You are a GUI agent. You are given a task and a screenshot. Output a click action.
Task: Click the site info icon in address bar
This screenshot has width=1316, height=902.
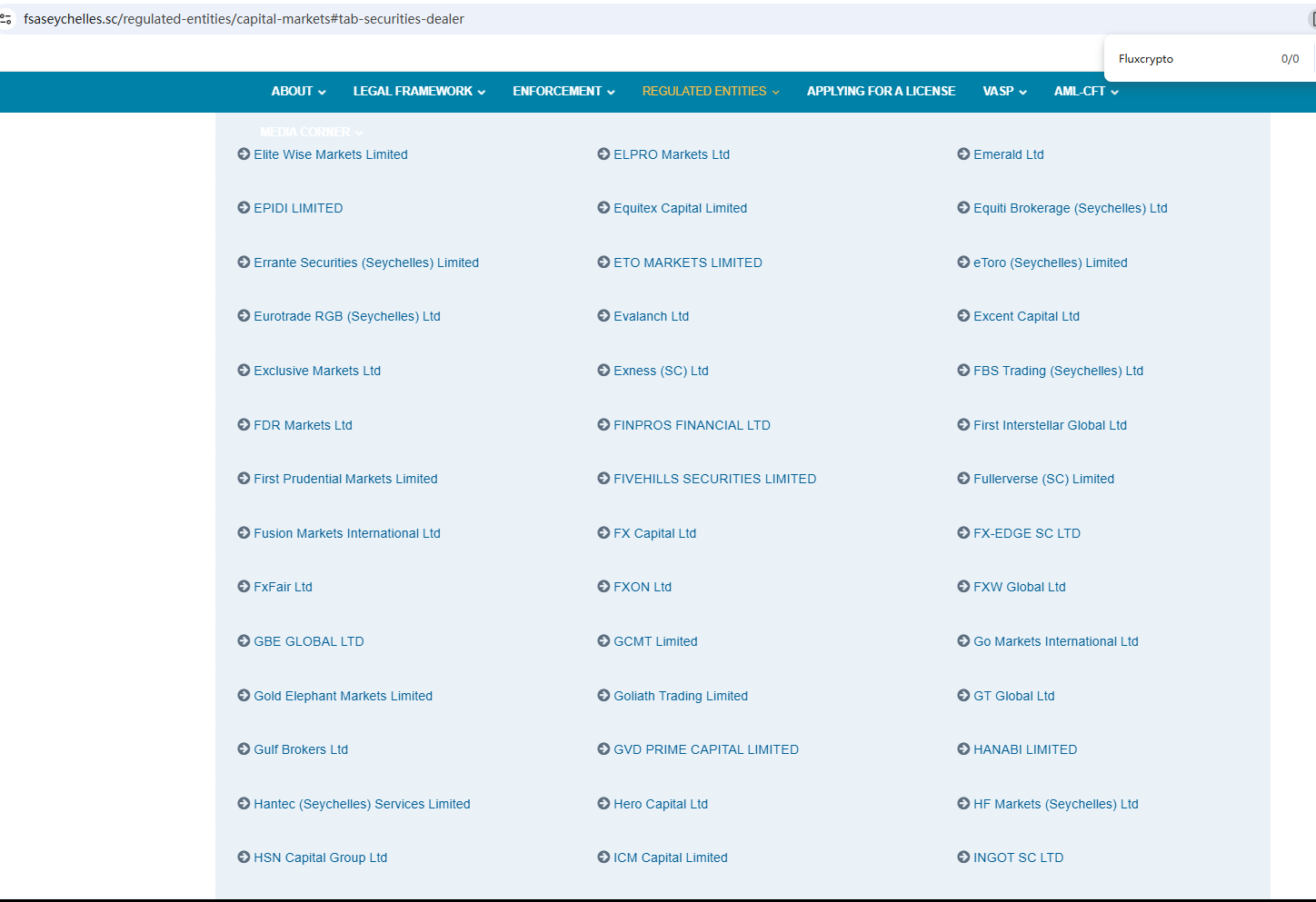pos(5,19)
